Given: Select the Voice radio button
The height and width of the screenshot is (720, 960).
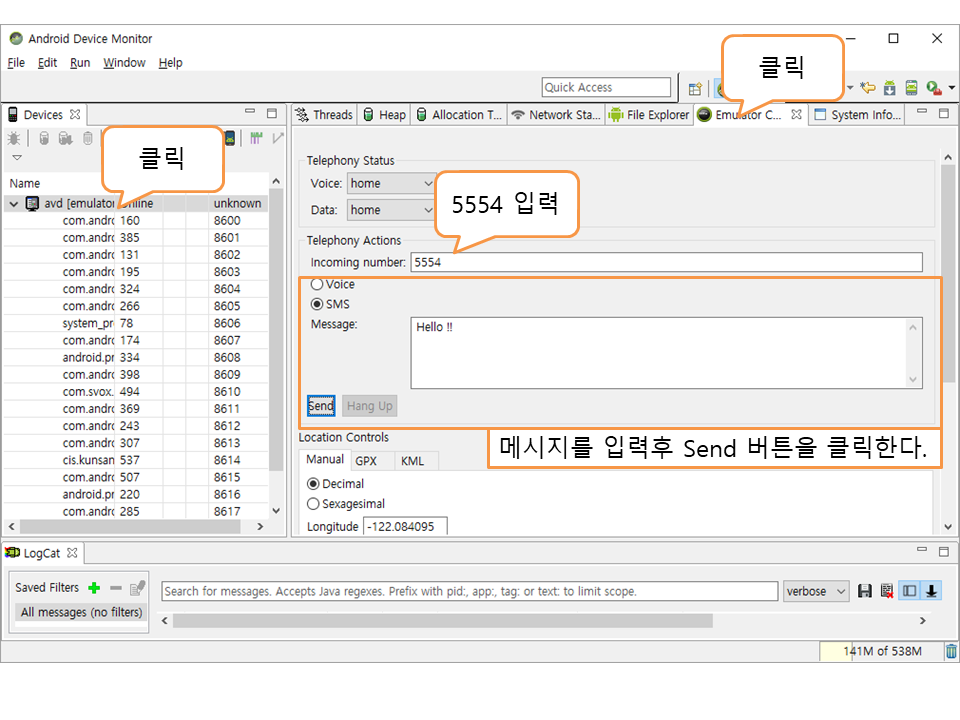Looking at the screenshot, I should pyautogui.click(x=317, y=285).
